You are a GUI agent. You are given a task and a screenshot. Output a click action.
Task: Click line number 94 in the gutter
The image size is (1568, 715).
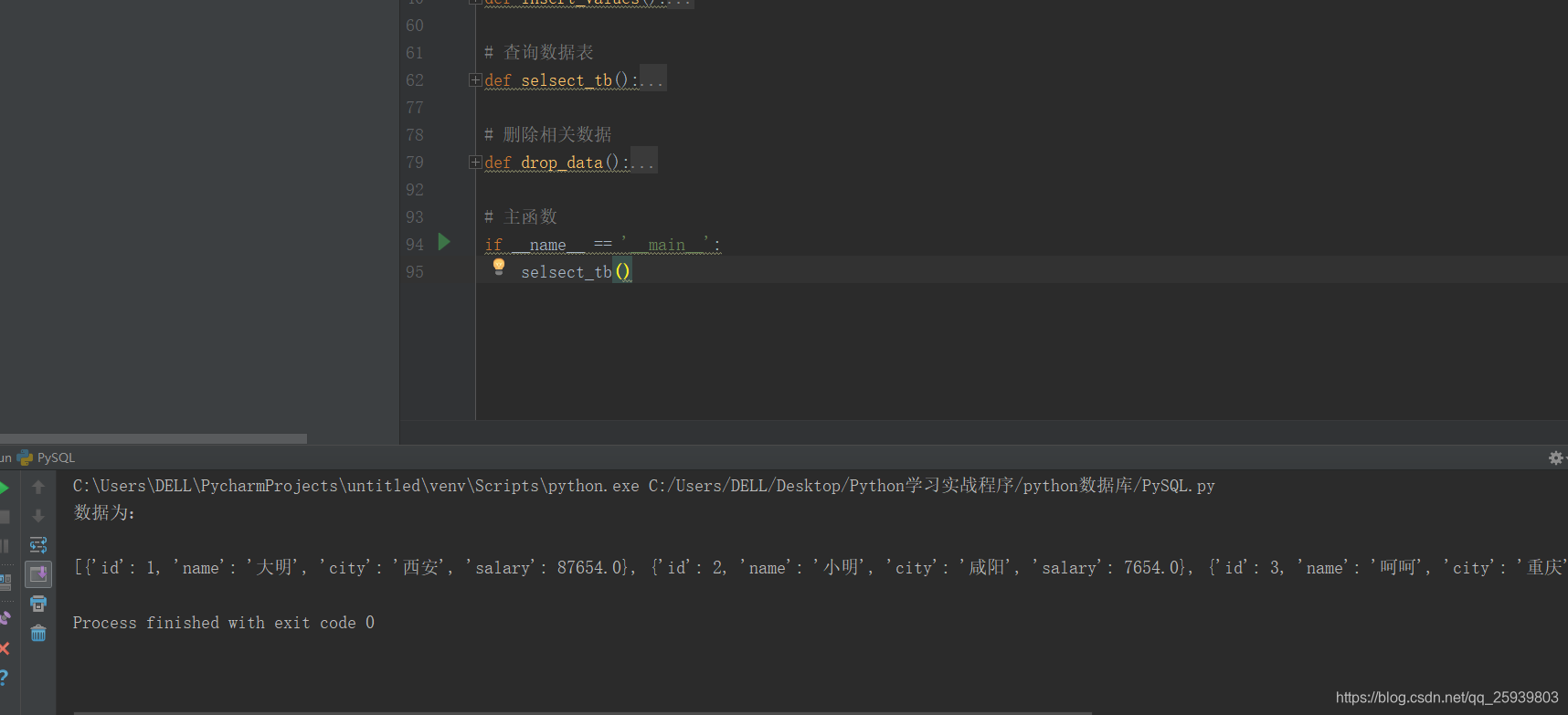point(415,245)
